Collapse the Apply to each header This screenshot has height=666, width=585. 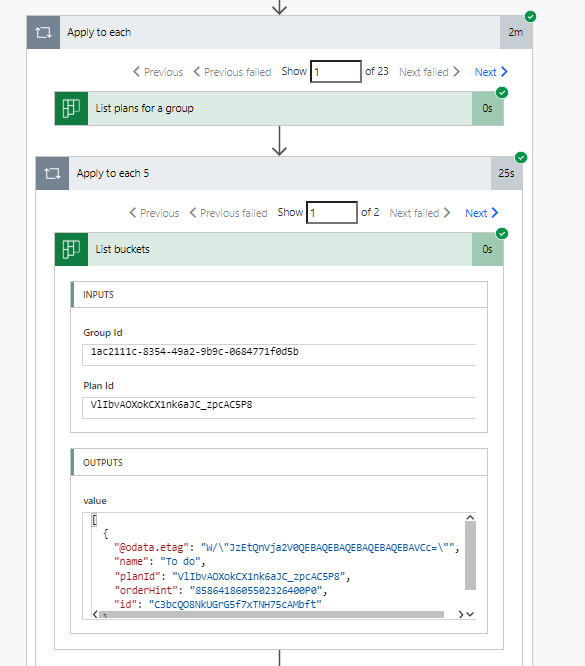pos(280,32)
